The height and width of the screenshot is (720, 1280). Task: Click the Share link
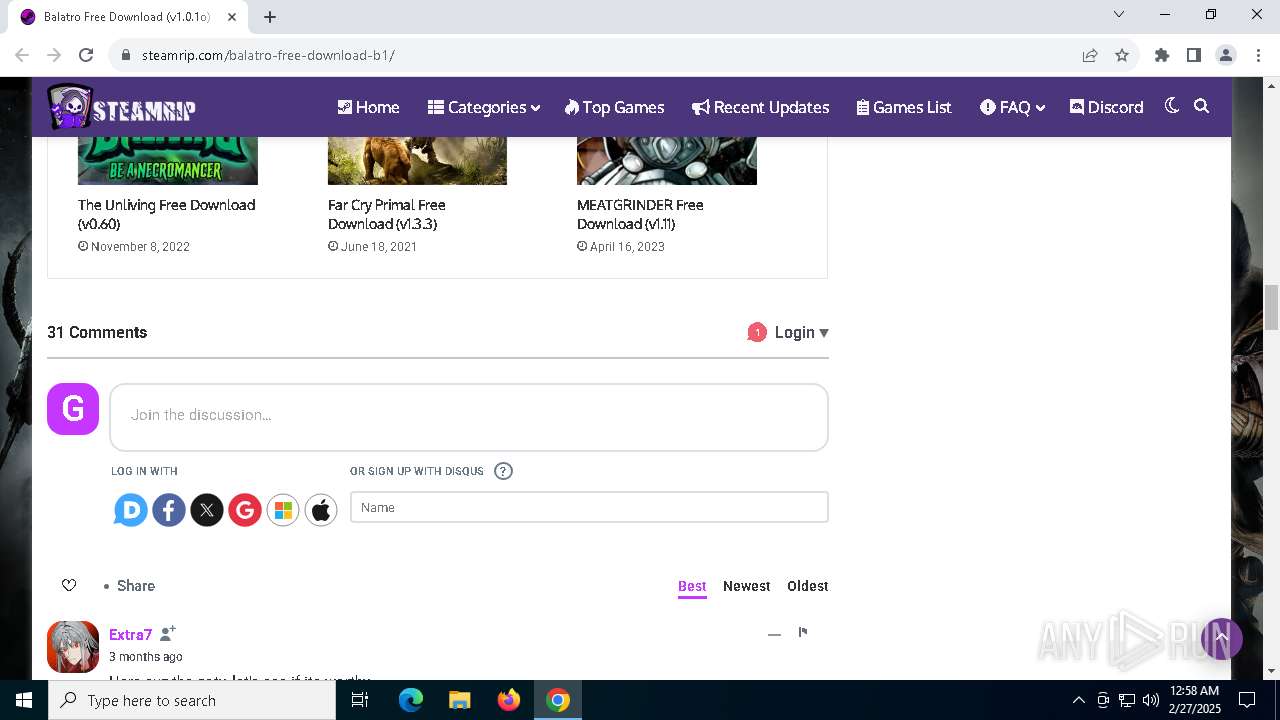point(136,586)
